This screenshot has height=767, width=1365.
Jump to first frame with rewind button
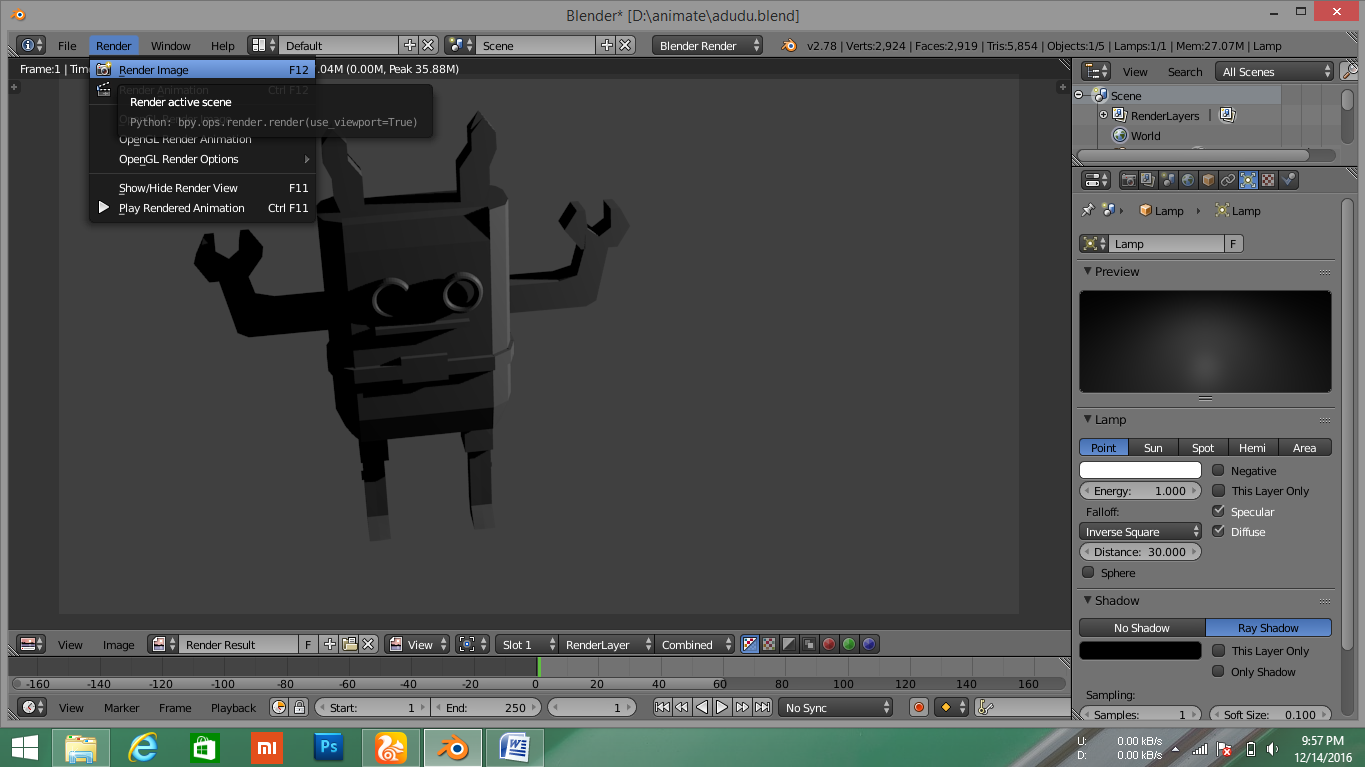(662, 707)
